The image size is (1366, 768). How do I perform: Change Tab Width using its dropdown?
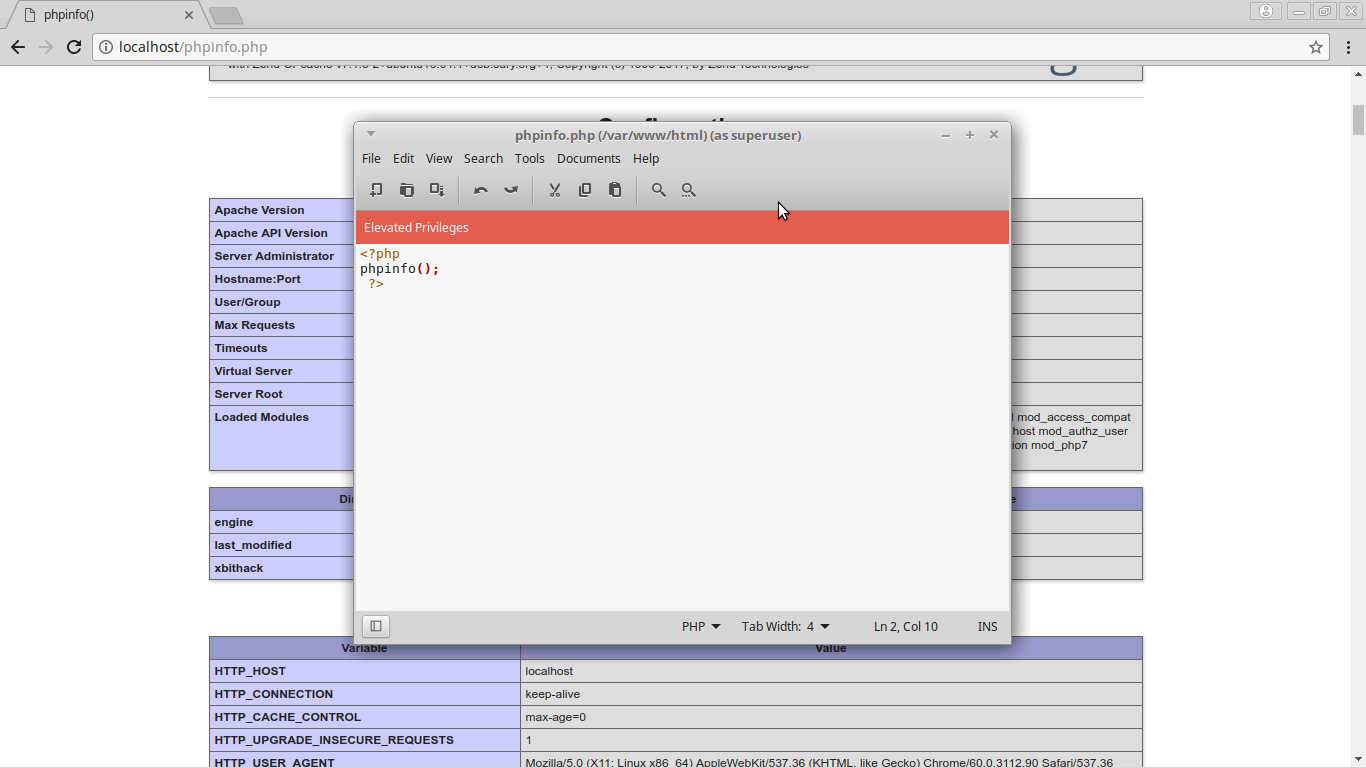pos(786,626)
